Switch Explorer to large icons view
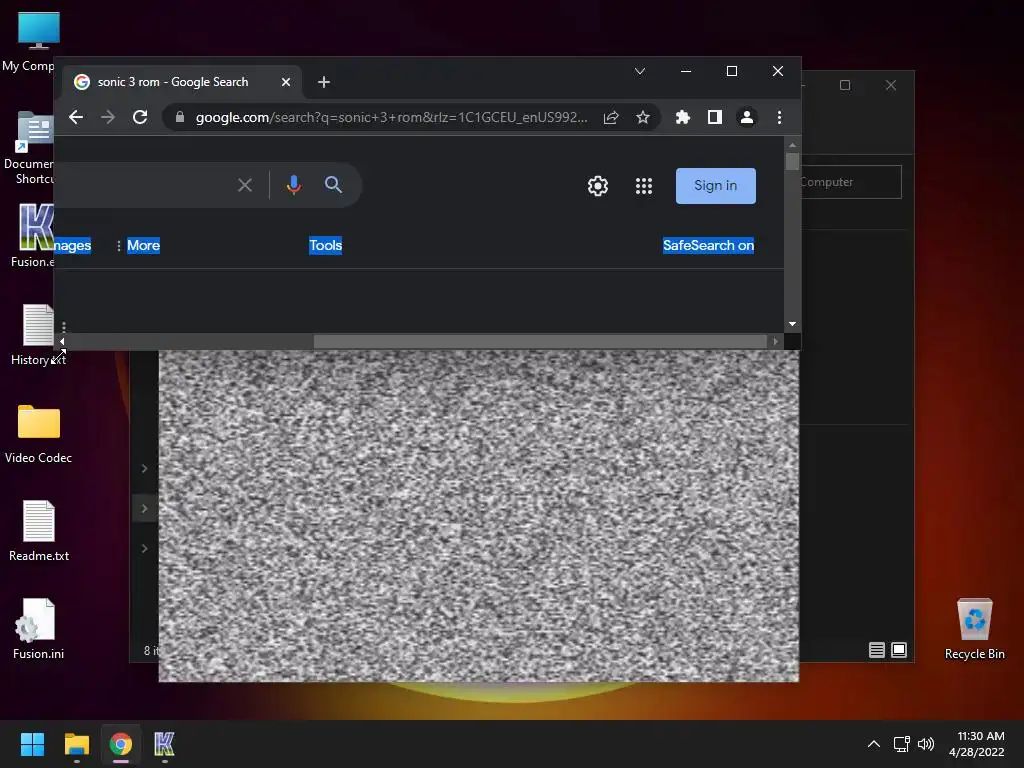The width and height of the screenshot is (1024, 768). (899, 650)
